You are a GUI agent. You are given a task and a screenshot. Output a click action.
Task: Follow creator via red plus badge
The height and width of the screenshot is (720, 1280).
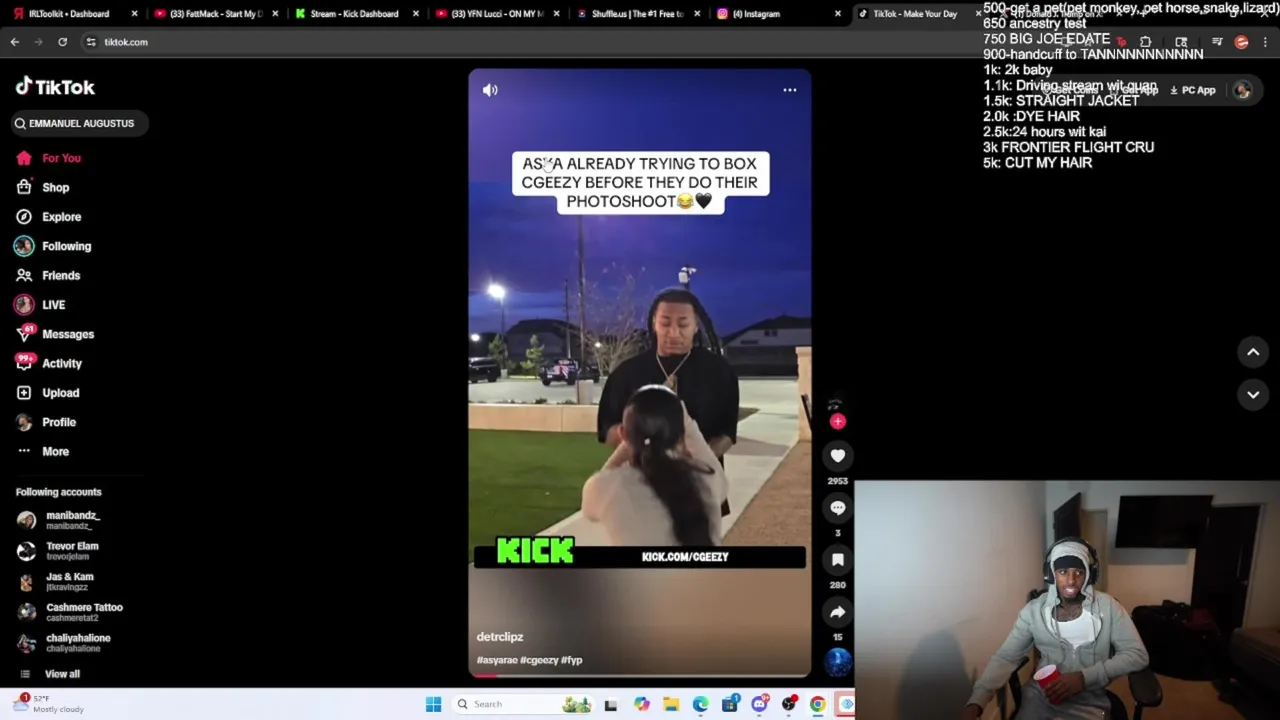(x=838, y=422)
